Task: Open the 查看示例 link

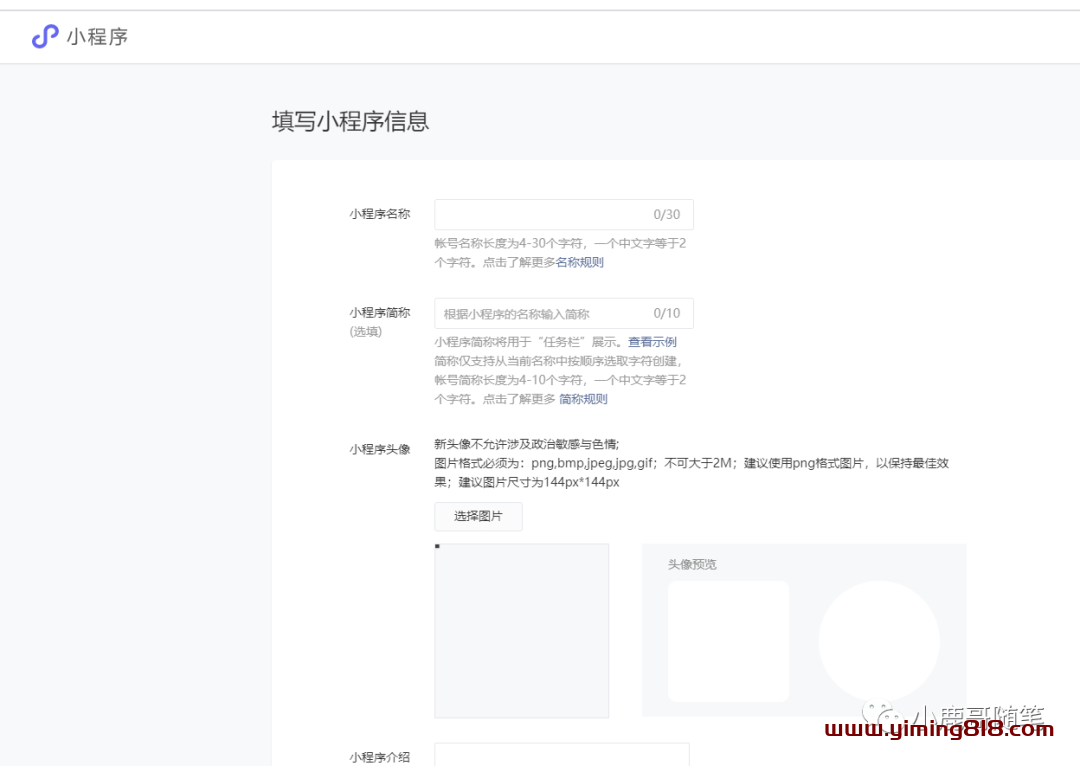Action: pos(652,342)
